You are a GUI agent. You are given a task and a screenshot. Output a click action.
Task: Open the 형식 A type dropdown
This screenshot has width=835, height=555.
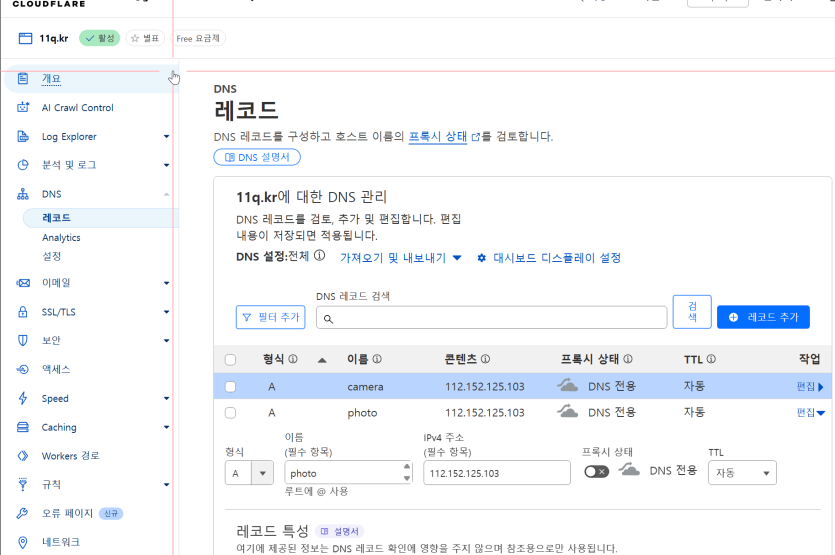249,473
